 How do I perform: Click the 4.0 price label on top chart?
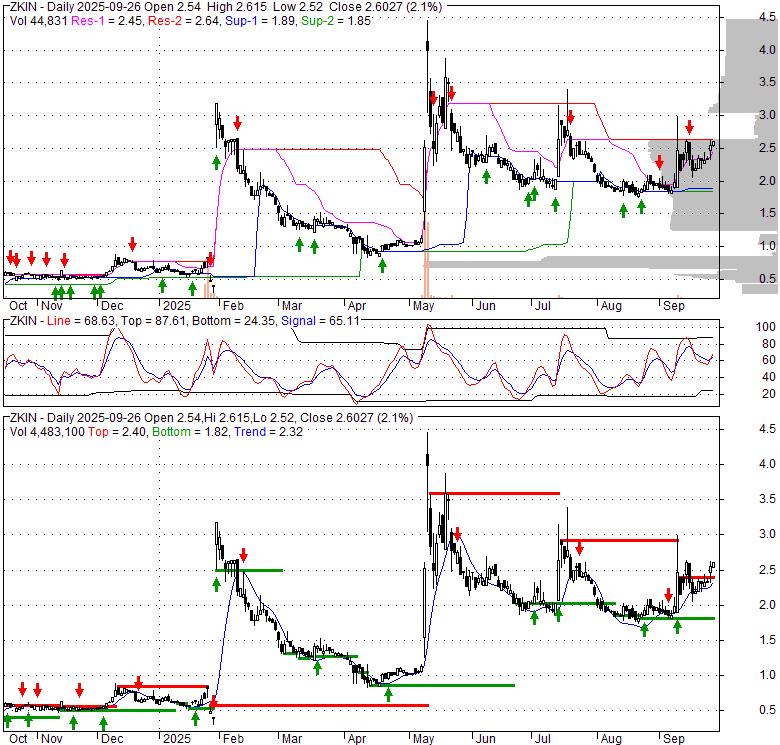(x=767, y=50)
